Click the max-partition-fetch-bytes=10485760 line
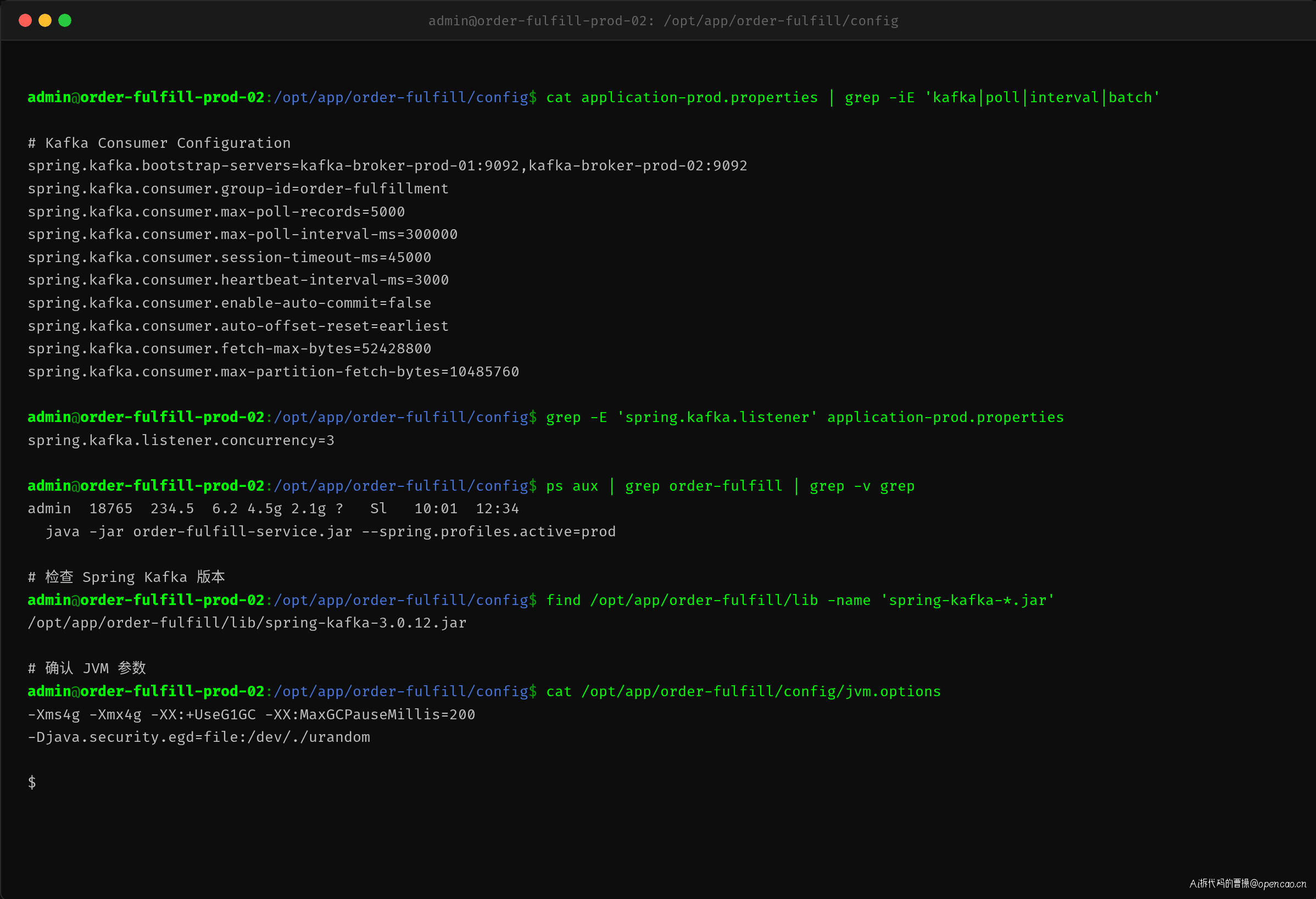The height and width of the screenshot is (899, 1316). coord(274,371)
